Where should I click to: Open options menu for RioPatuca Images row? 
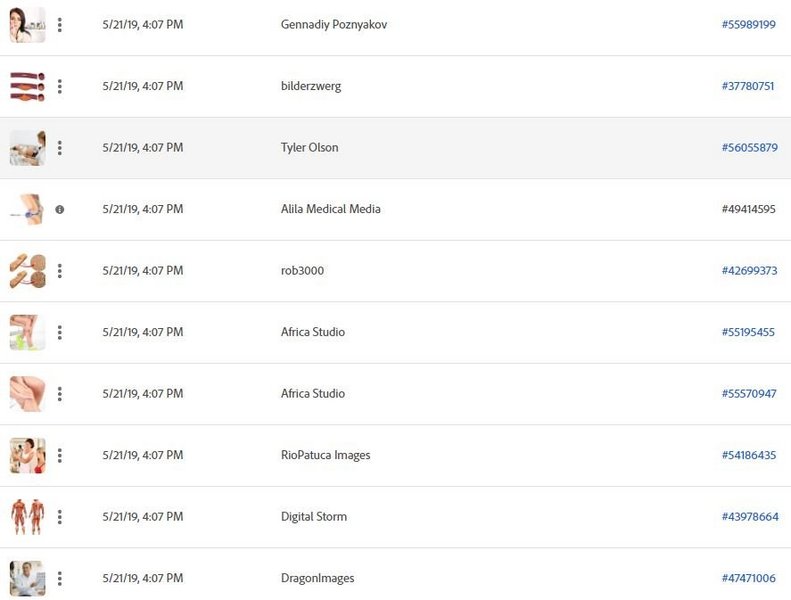click(x=60, y=456)
